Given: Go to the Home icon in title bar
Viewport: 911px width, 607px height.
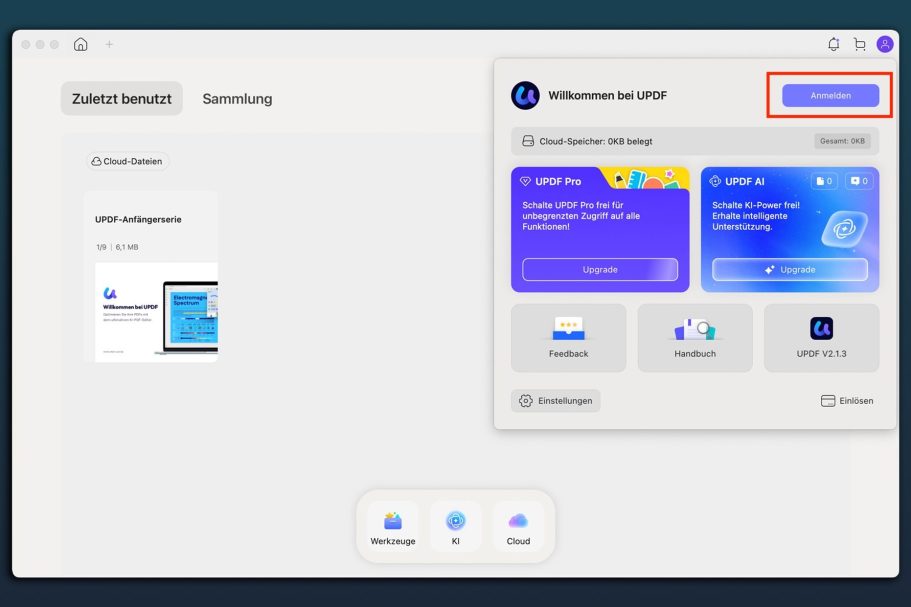Looking at the screenshot, I should coord(81,44).
